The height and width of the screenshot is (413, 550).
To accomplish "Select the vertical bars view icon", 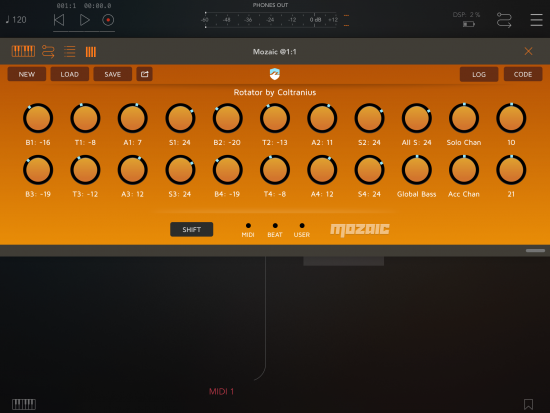I will [90, 52].
